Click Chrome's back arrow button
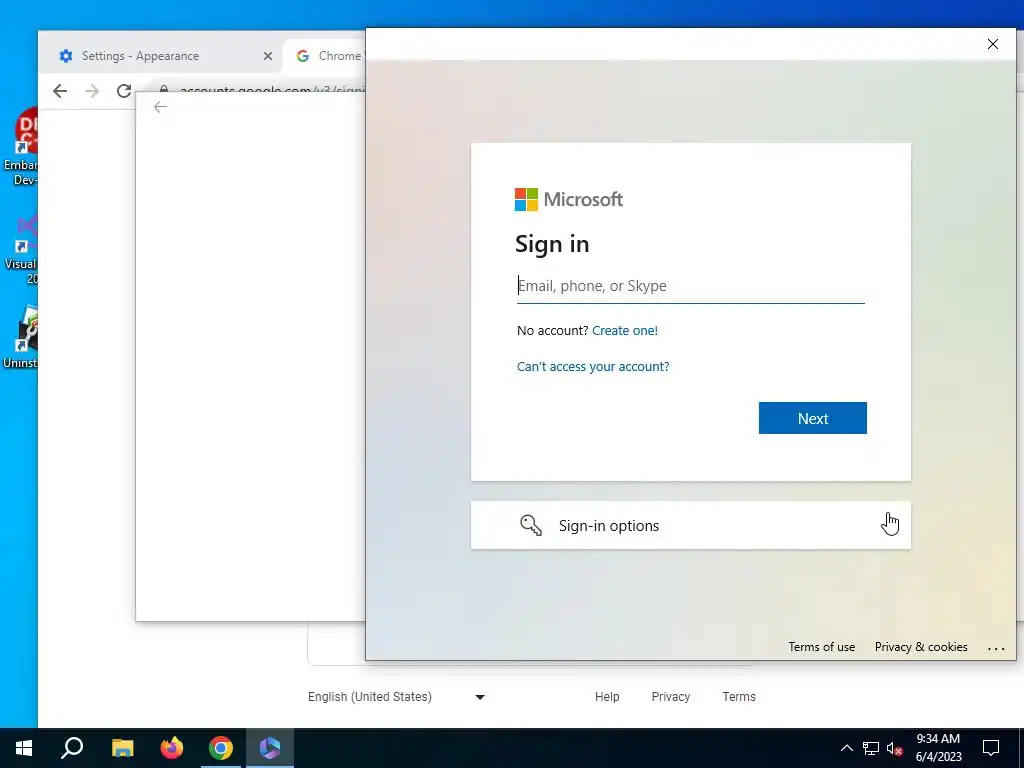Screen dimensions: 1024x768 pos(60,91)
